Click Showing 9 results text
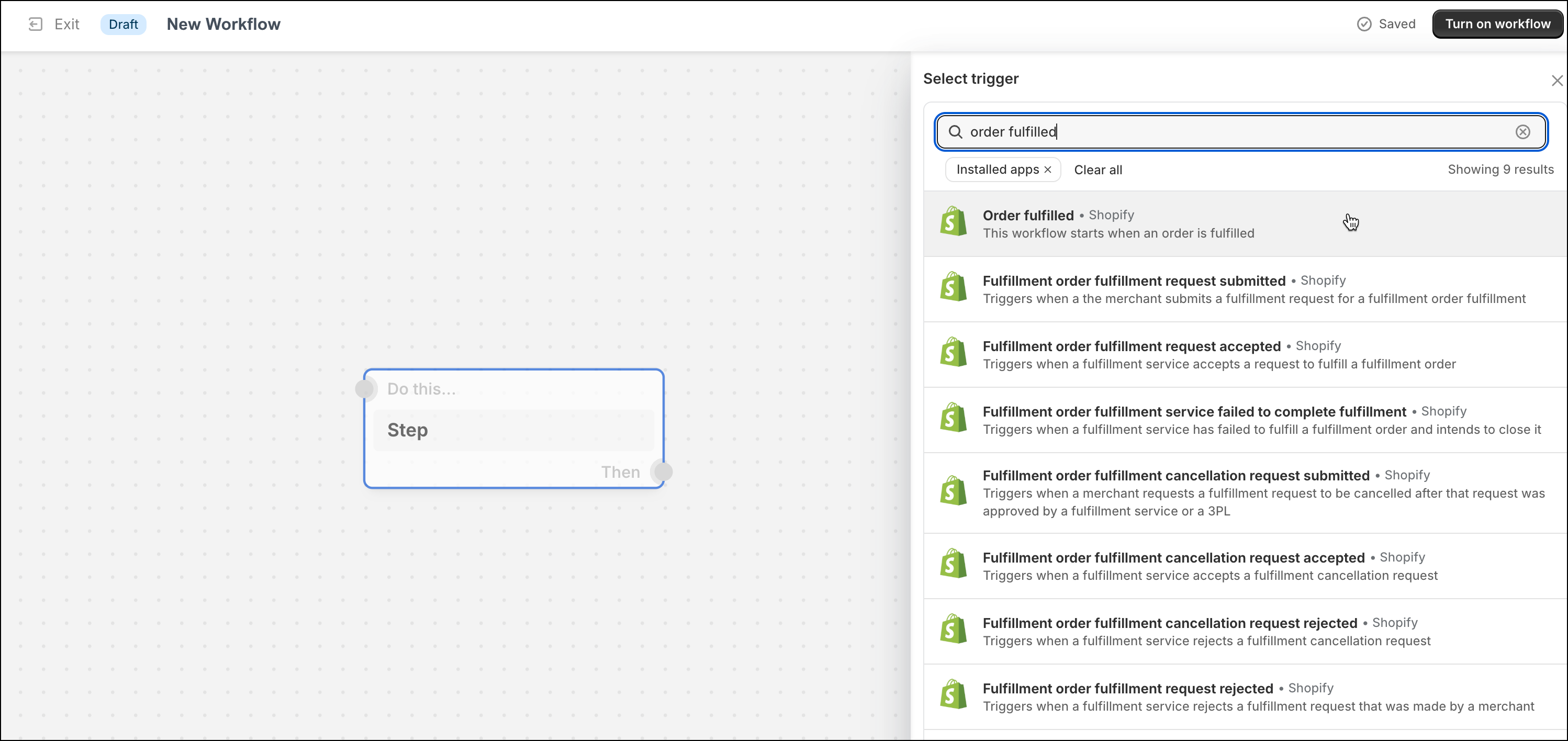 coord(1500,169)
